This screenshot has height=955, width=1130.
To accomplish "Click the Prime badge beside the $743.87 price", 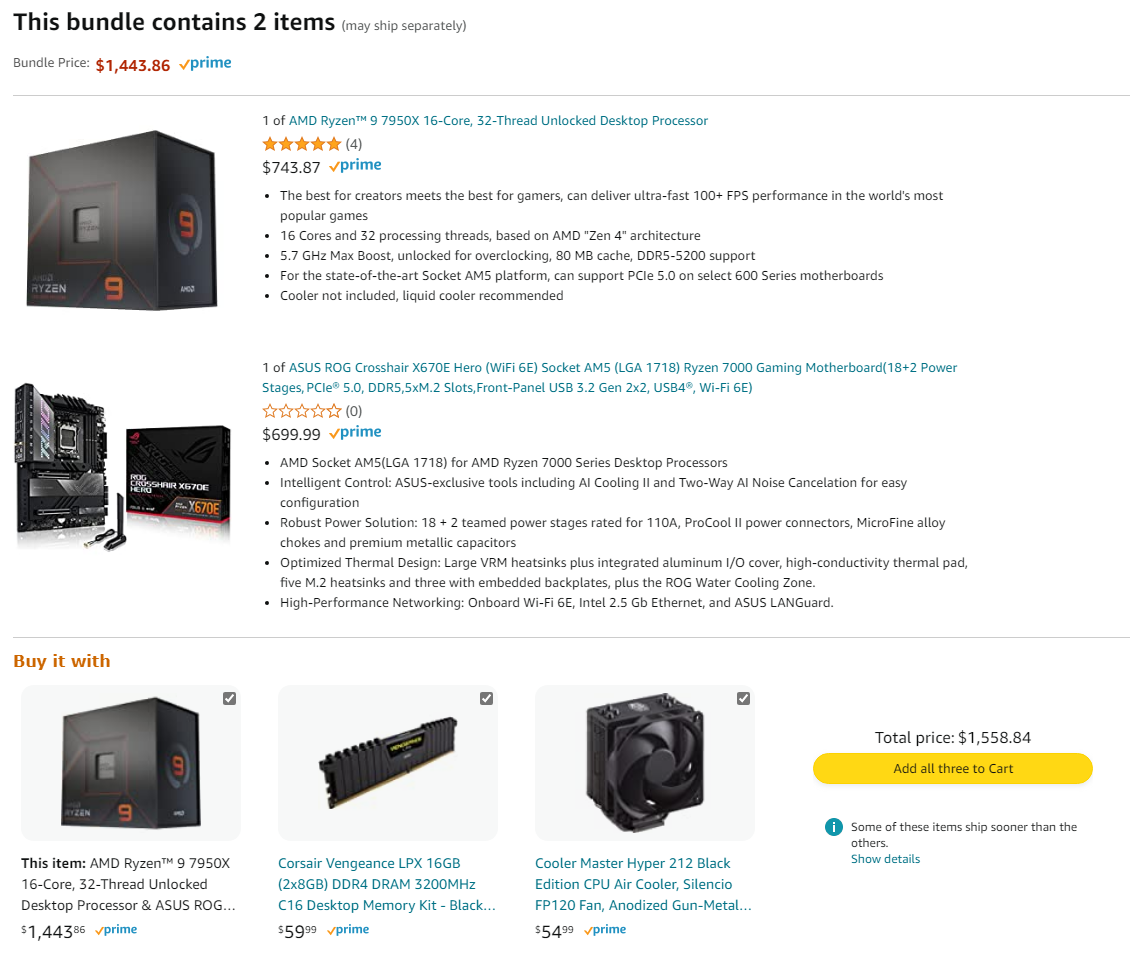I will coord(355,166).
